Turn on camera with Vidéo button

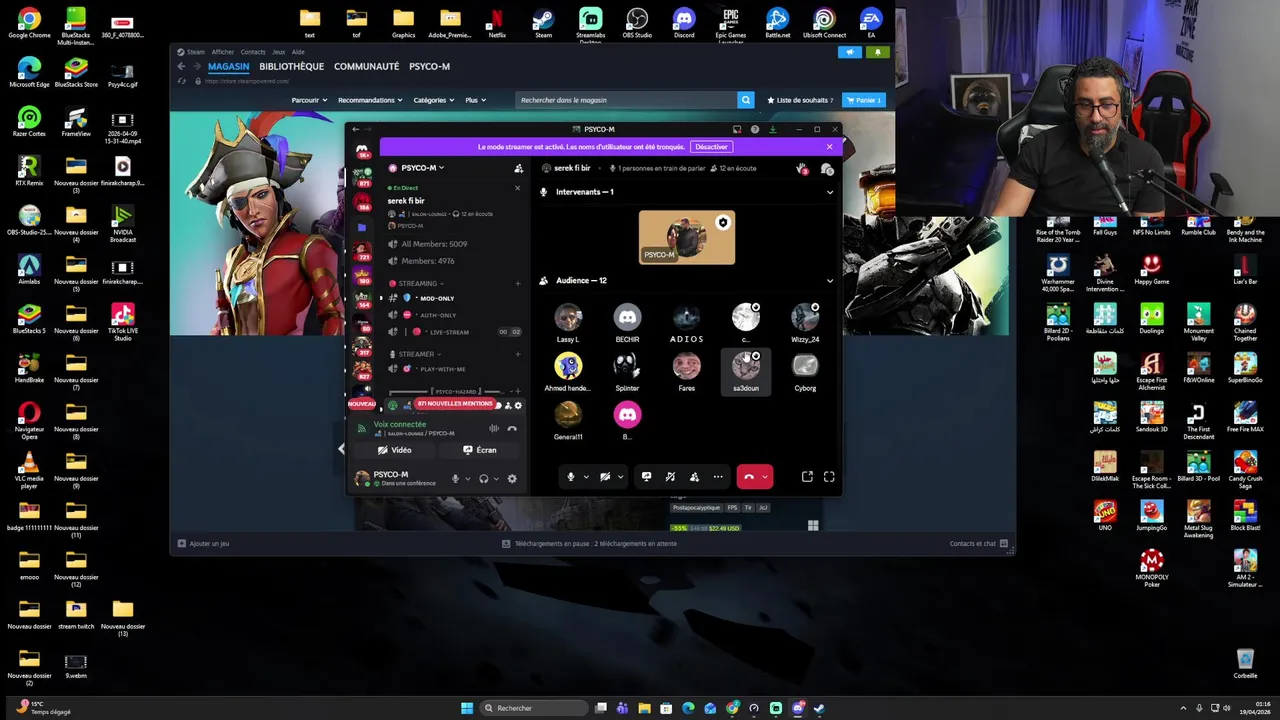394,450
